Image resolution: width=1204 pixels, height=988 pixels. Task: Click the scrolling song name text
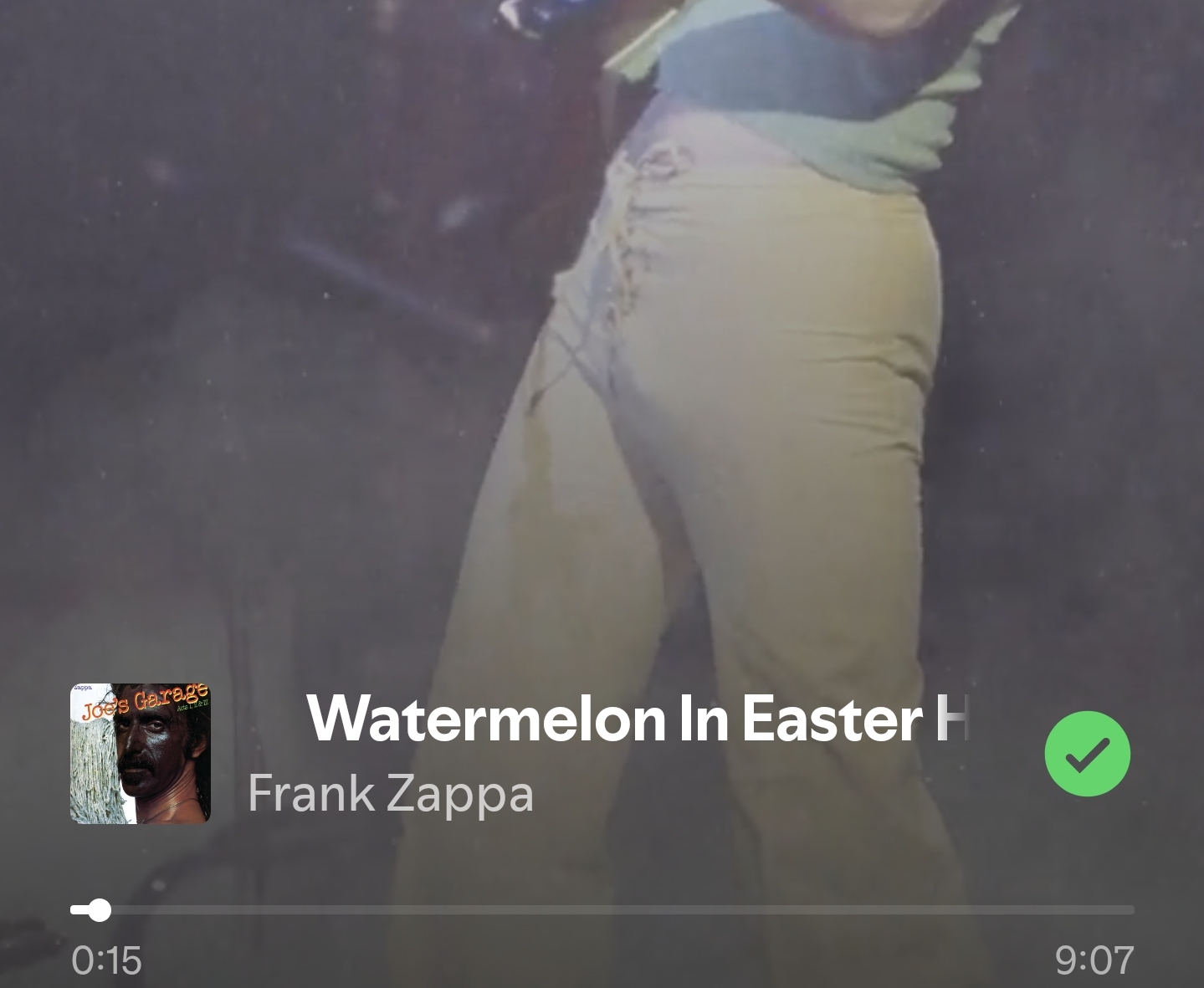637,719
